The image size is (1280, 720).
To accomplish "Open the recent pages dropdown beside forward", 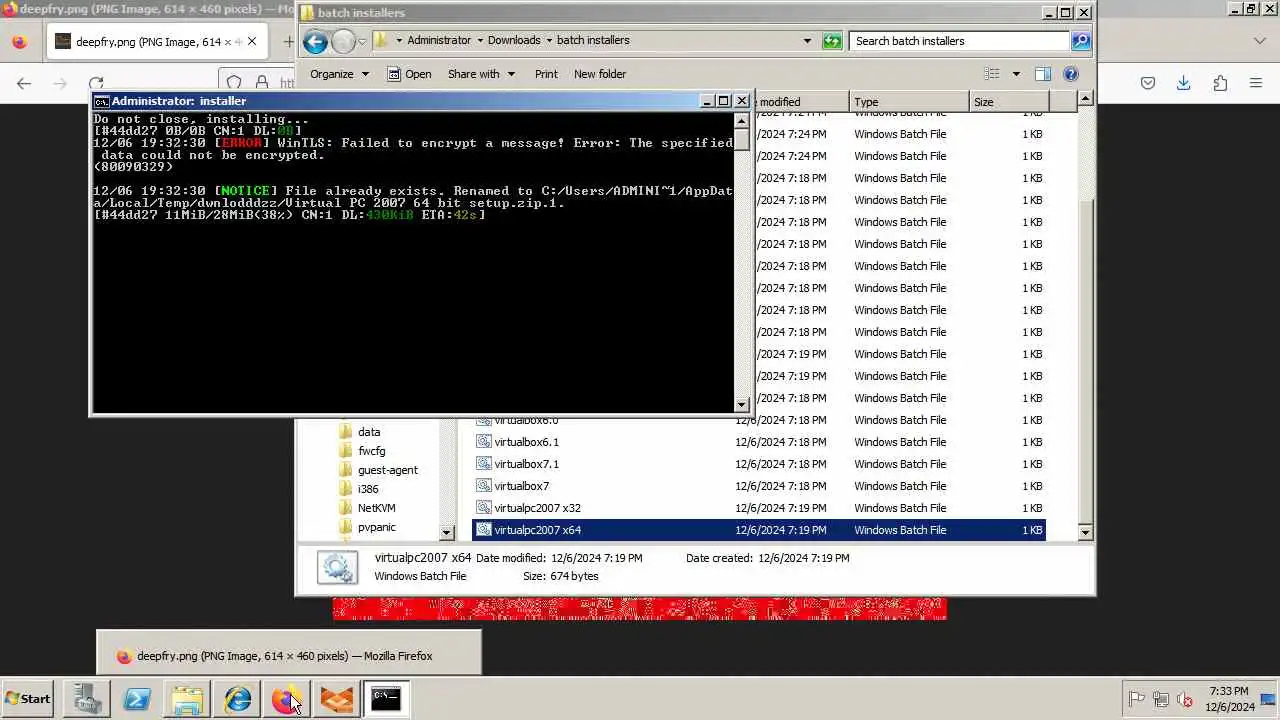I will (362, 42).
